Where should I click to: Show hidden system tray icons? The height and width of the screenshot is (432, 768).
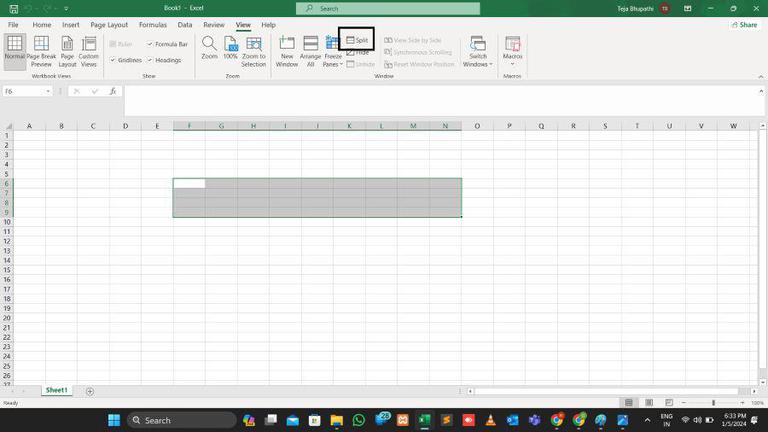pos(647,420)
